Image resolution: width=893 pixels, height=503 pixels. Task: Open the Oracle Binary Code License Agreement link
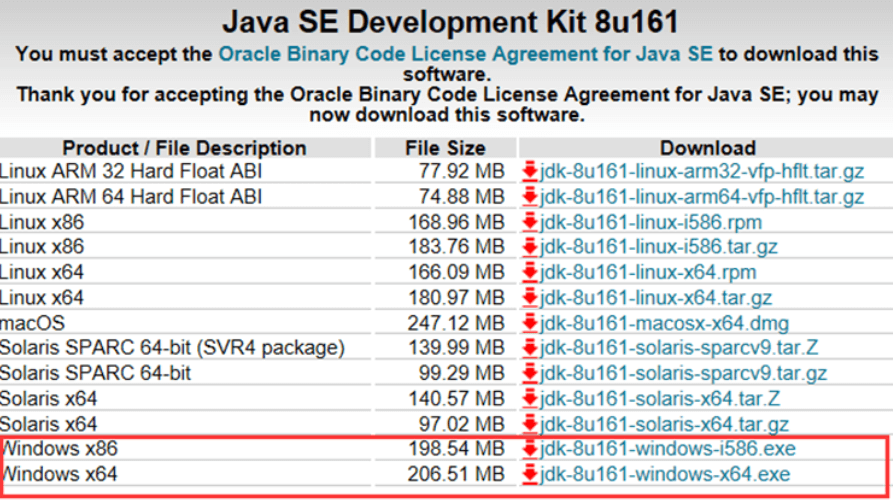[465, 54]
